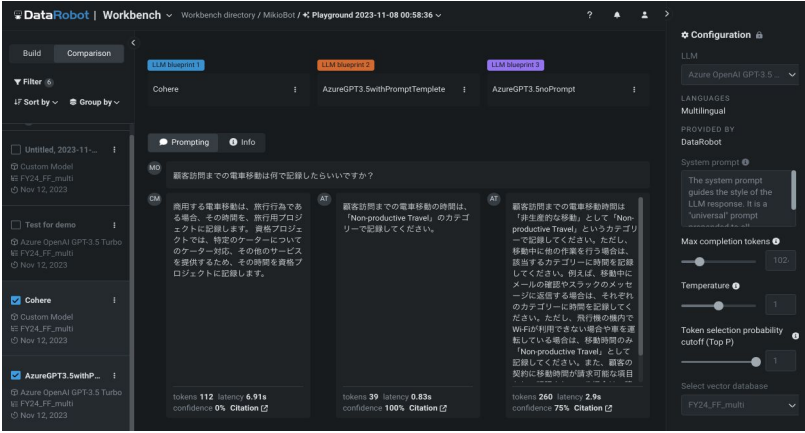The height and width of the screenshot is (433, 805).
Task: Uncheck the AzureGPT3.5withP... checkbox
Action: tap(16, 375)
